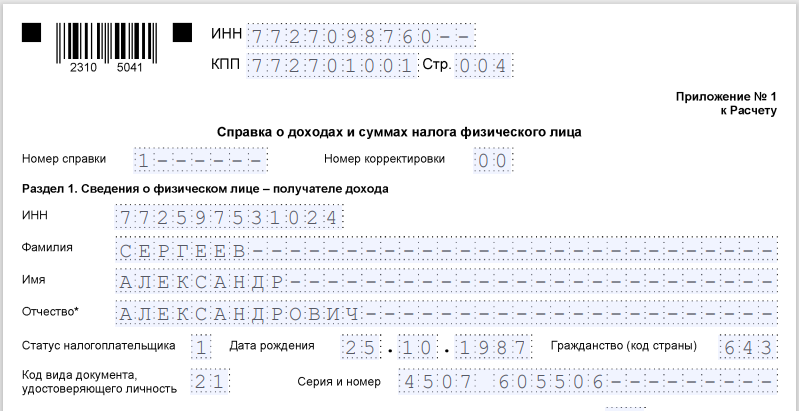Click the КПП field with 772701001
Screen dimensions: 799x411
(x=331, y=67)
